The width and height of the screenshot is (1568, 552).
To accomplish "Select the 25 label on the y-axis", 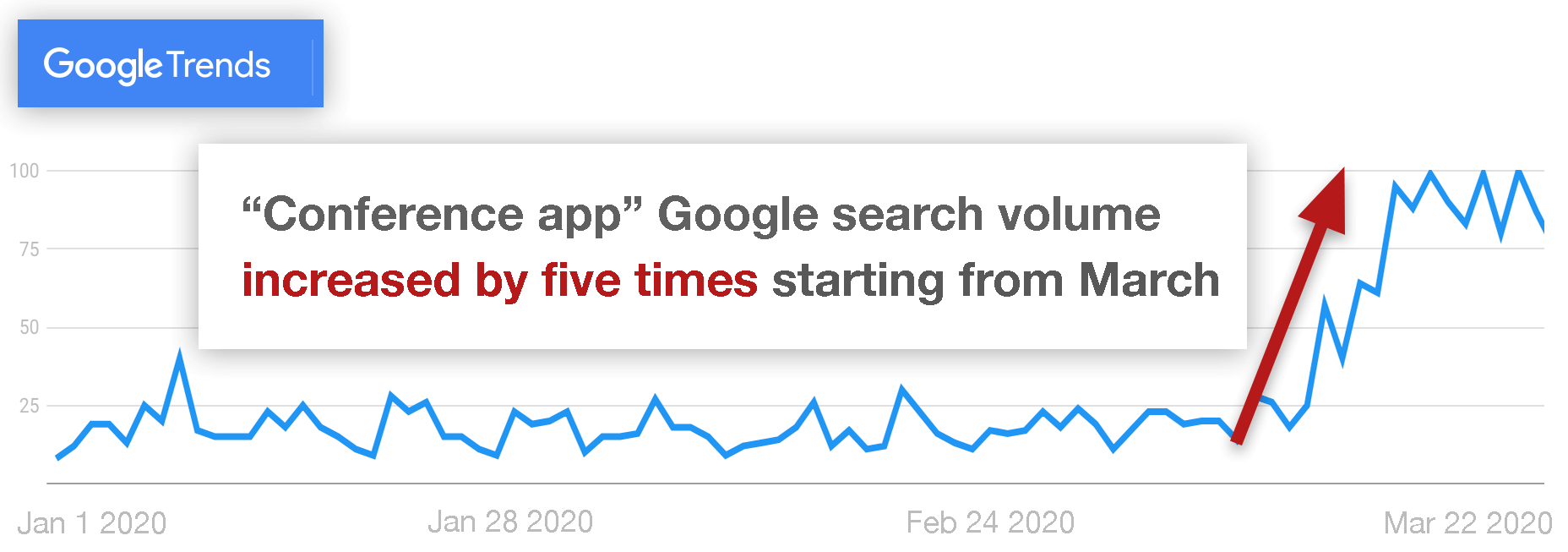I will (x=30, y=406).
